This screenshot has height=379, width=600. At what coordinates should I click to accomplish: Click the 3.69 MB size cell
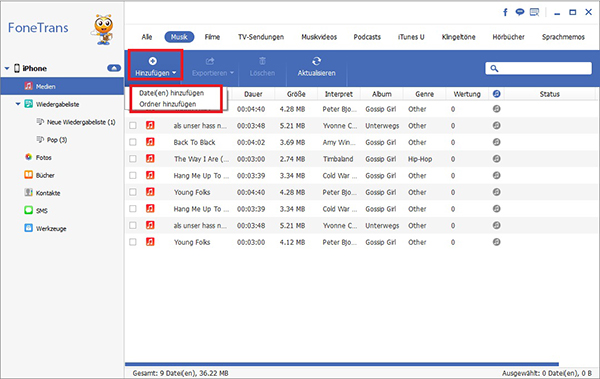(x=292, y=142)
